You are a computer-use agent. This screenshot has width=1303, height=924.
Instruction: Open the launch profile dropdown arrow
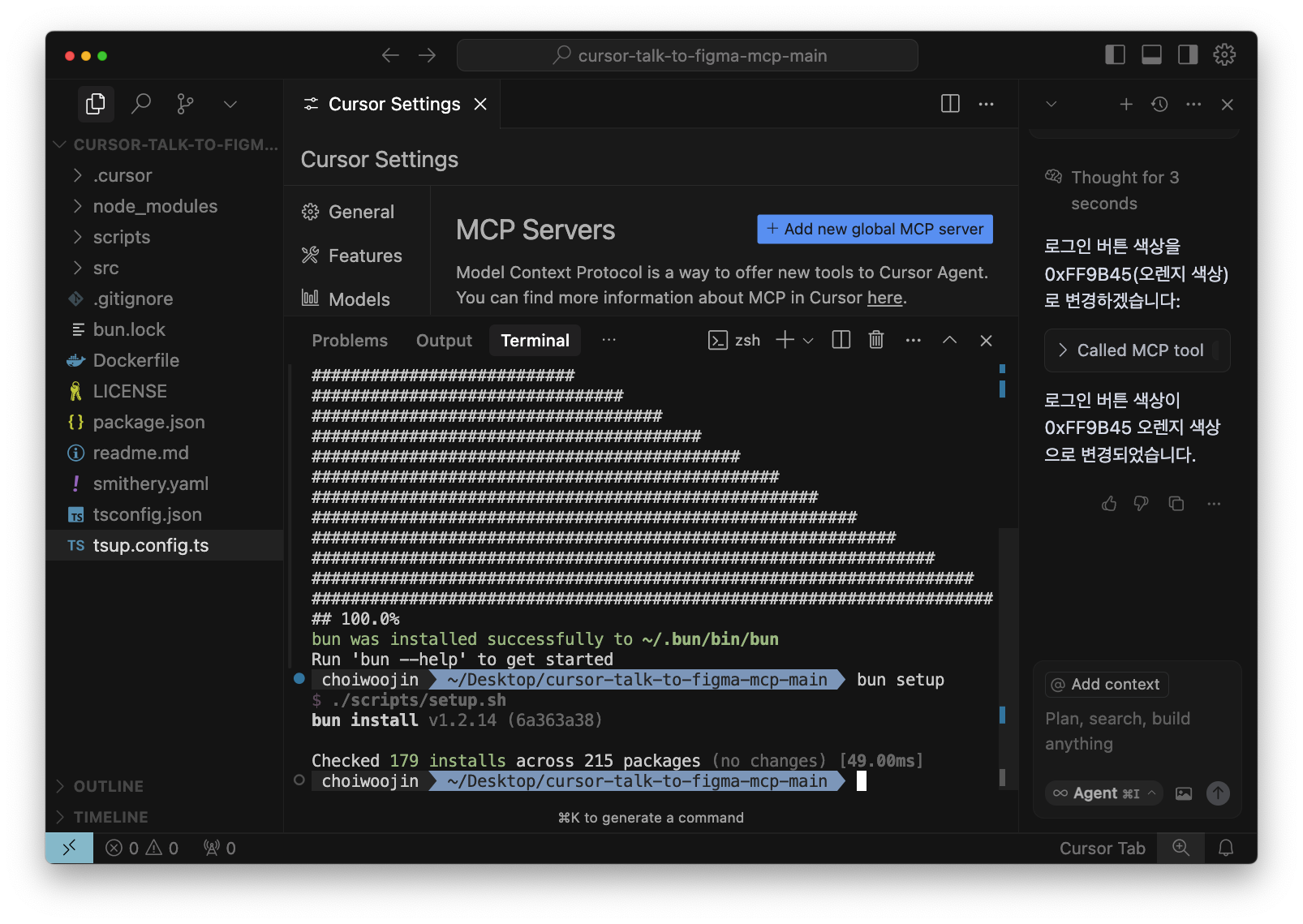coord(808,341)
